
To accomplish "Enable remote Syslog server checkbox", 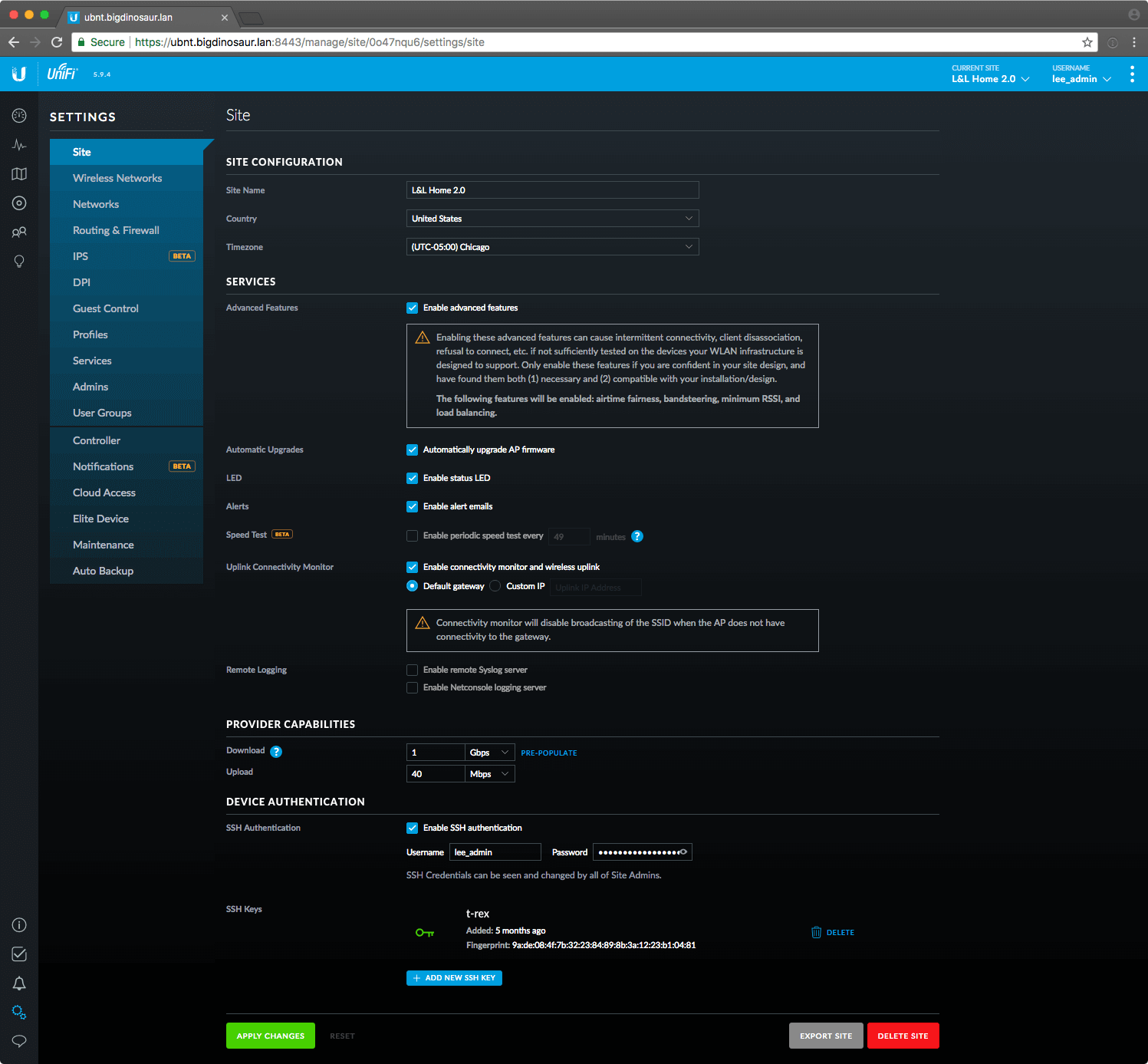I will [x=413, y=670].
